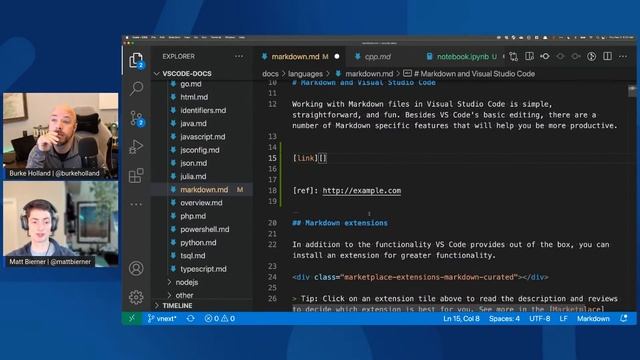
Task: Open notifications bell in status bar
Action: (x=623, y=318)
